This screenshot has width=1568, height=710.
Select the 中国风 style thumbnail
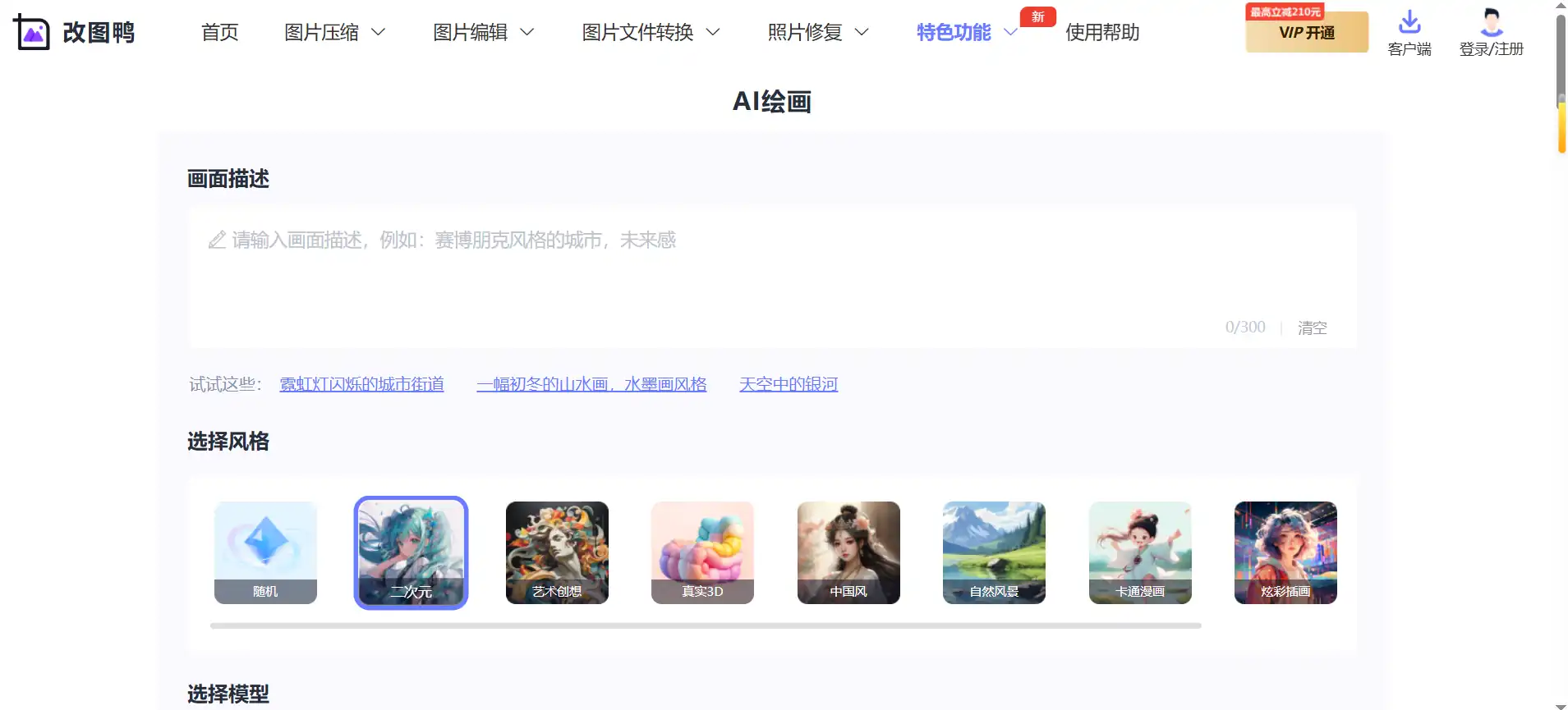848,552
